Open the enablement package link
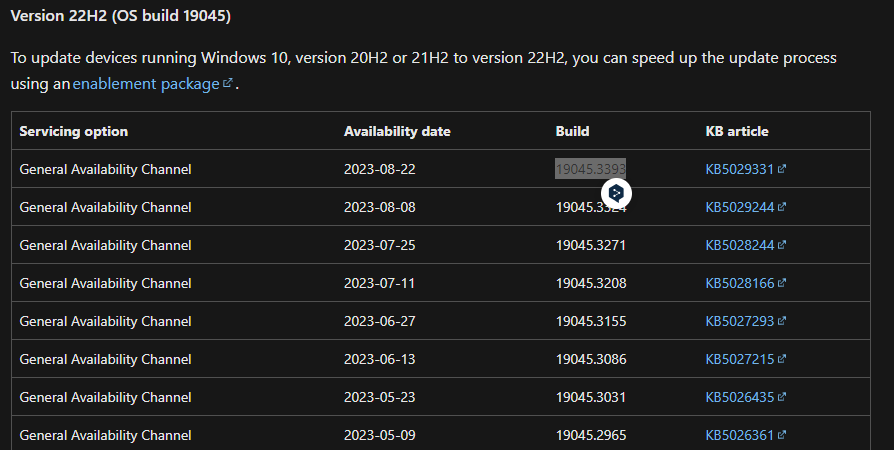Viewport: 894px width, 450px height. click(x=145, y=84)
